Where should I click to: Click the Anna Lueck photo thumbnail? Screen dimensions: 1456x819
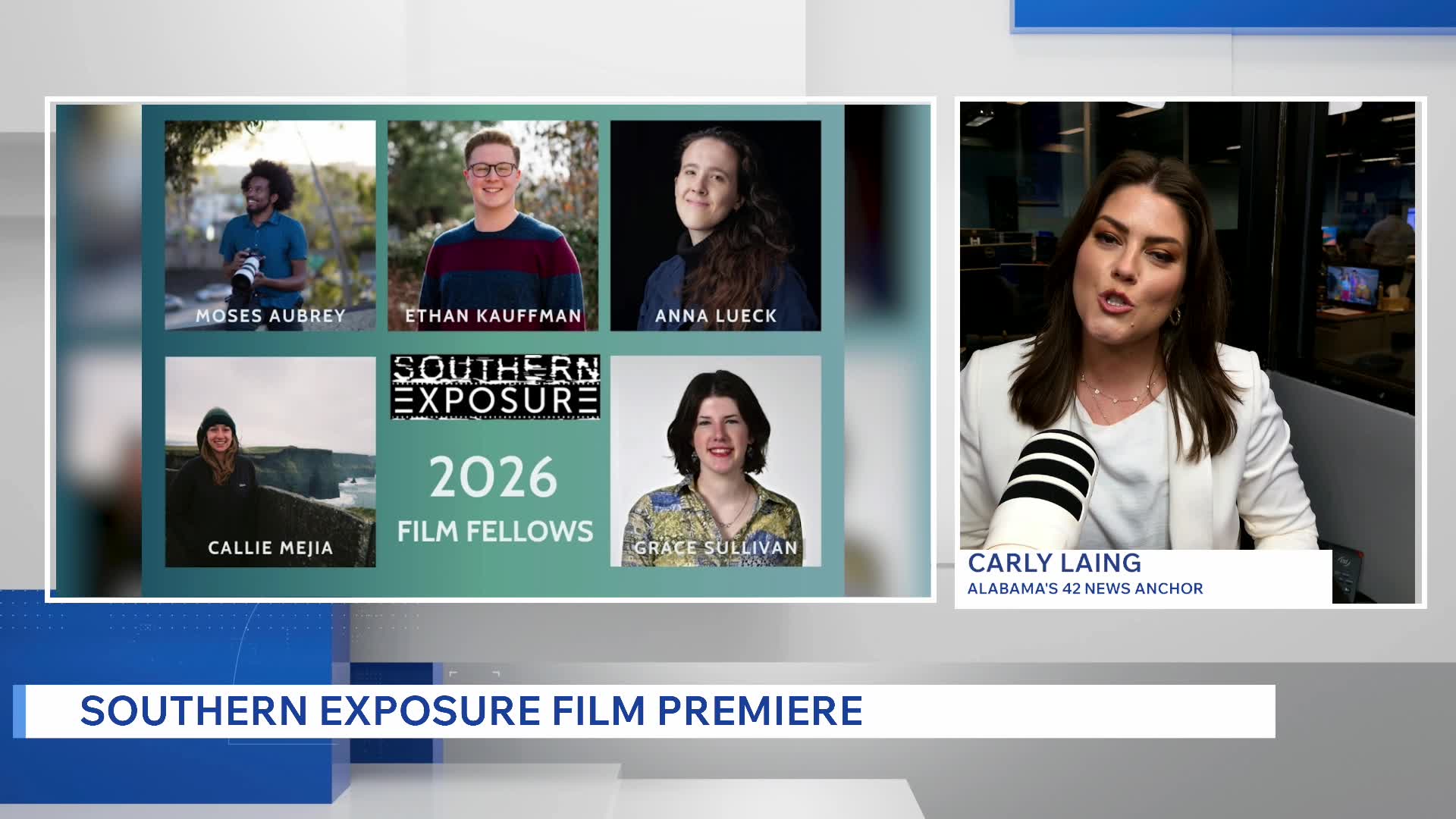(716, 225)
